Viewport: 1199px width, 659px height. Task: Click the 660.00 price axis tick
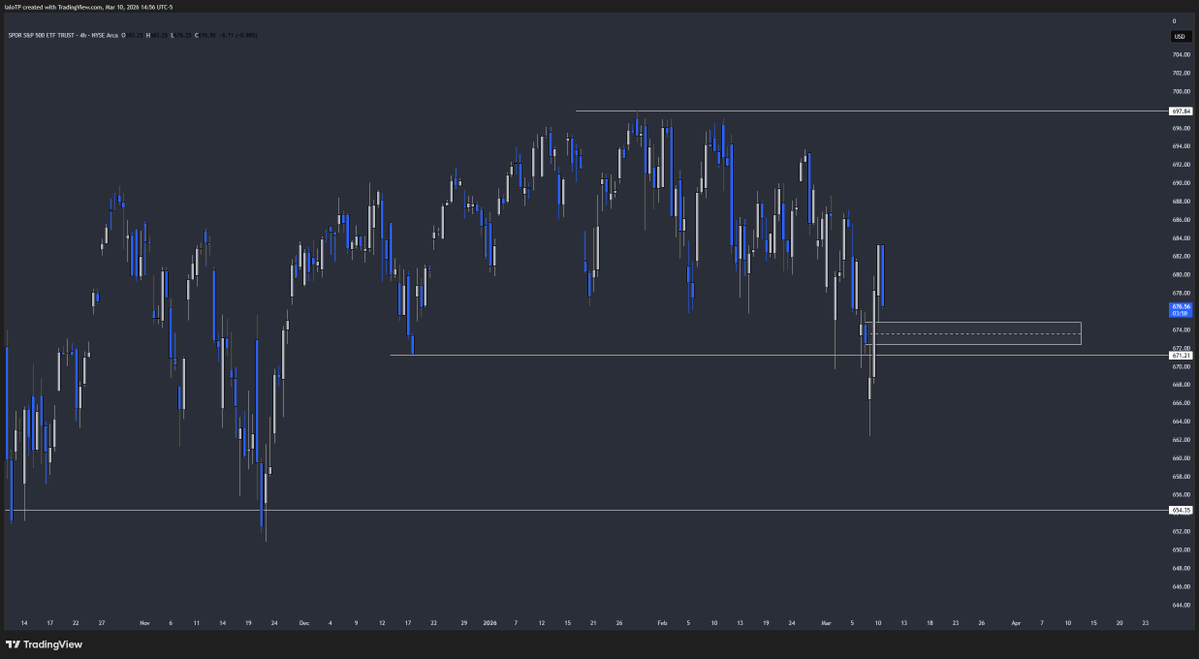click(x=1181, y=458)
